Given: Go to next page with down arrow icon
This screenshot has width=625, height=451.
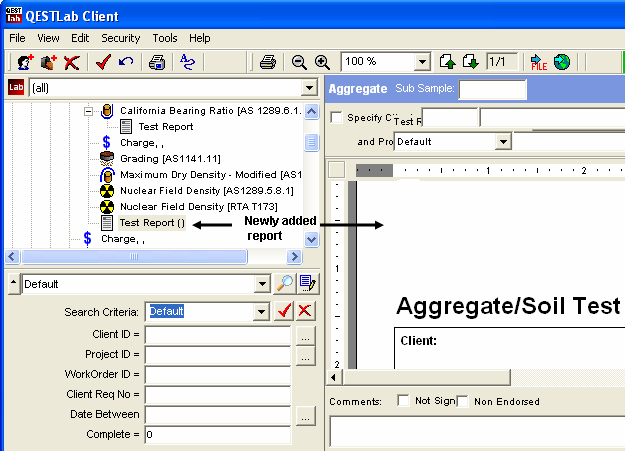Looking at the screenshot, I should pos(471,62).
